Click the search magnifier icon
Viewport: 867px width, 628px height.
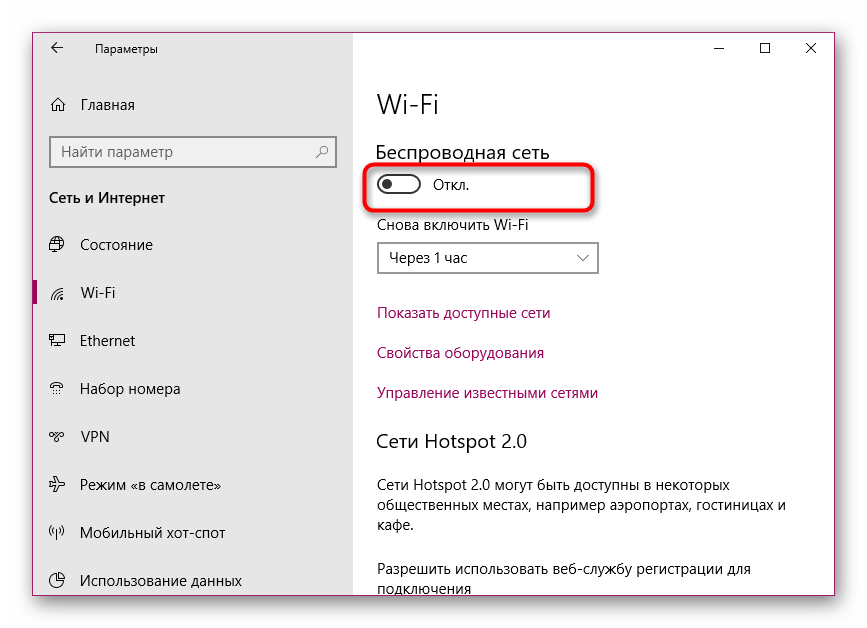[x=322, y=151]
